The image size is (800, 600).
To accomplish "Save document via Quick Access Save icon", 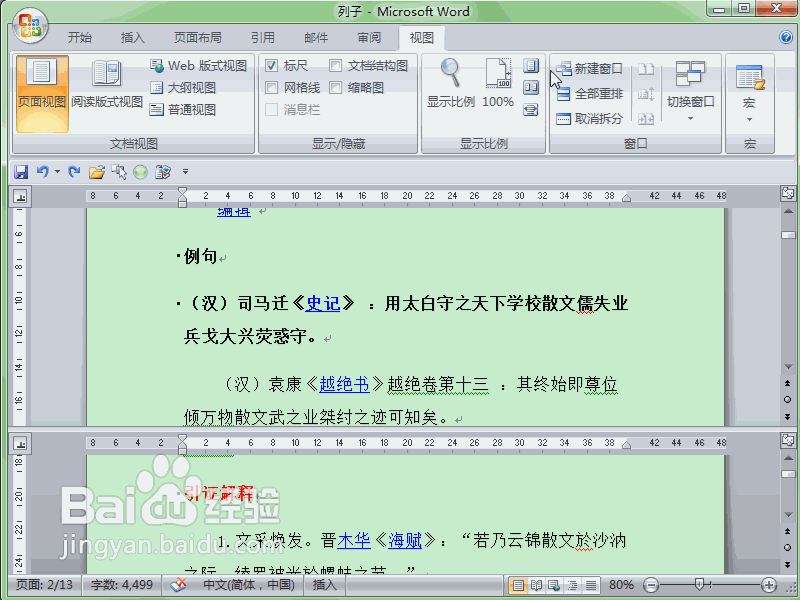I will (21, 171).
